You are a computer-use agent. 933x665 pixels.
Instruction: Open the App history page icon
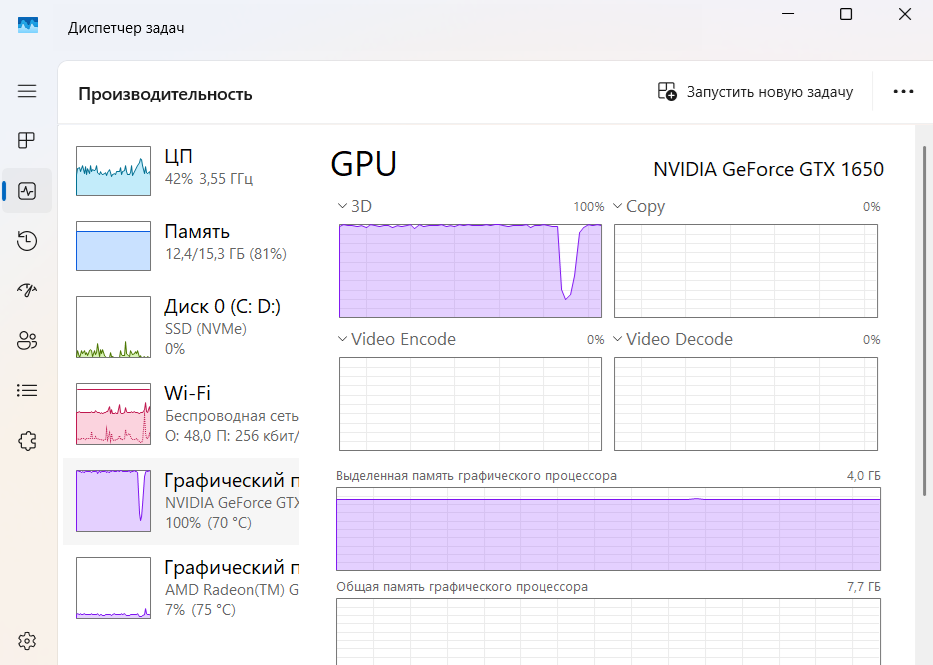pyautogui.click(x=27, y=241)
